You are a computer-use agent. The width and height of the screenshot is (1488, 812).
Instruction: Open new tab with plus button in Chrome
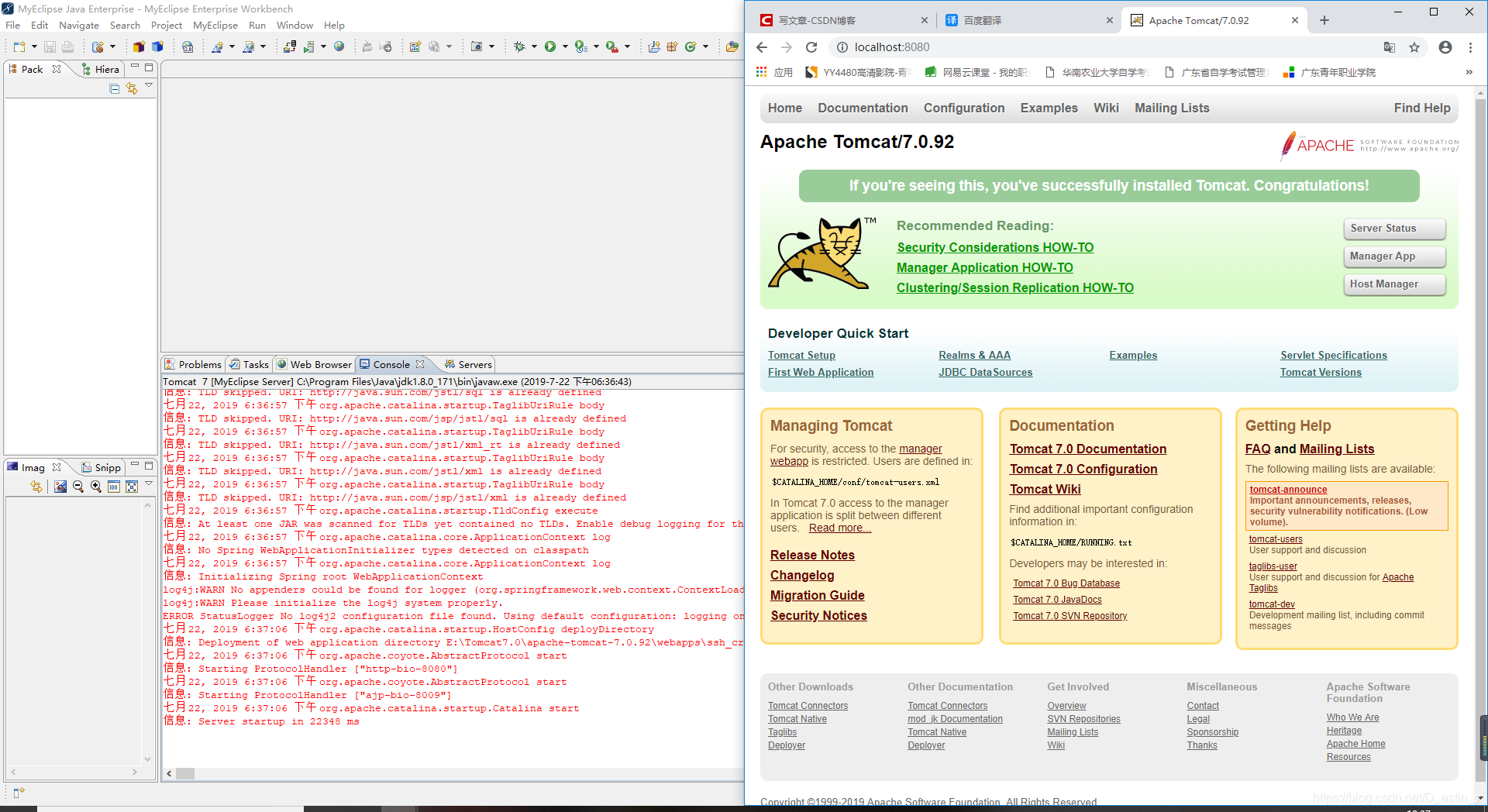[1324, 20]
